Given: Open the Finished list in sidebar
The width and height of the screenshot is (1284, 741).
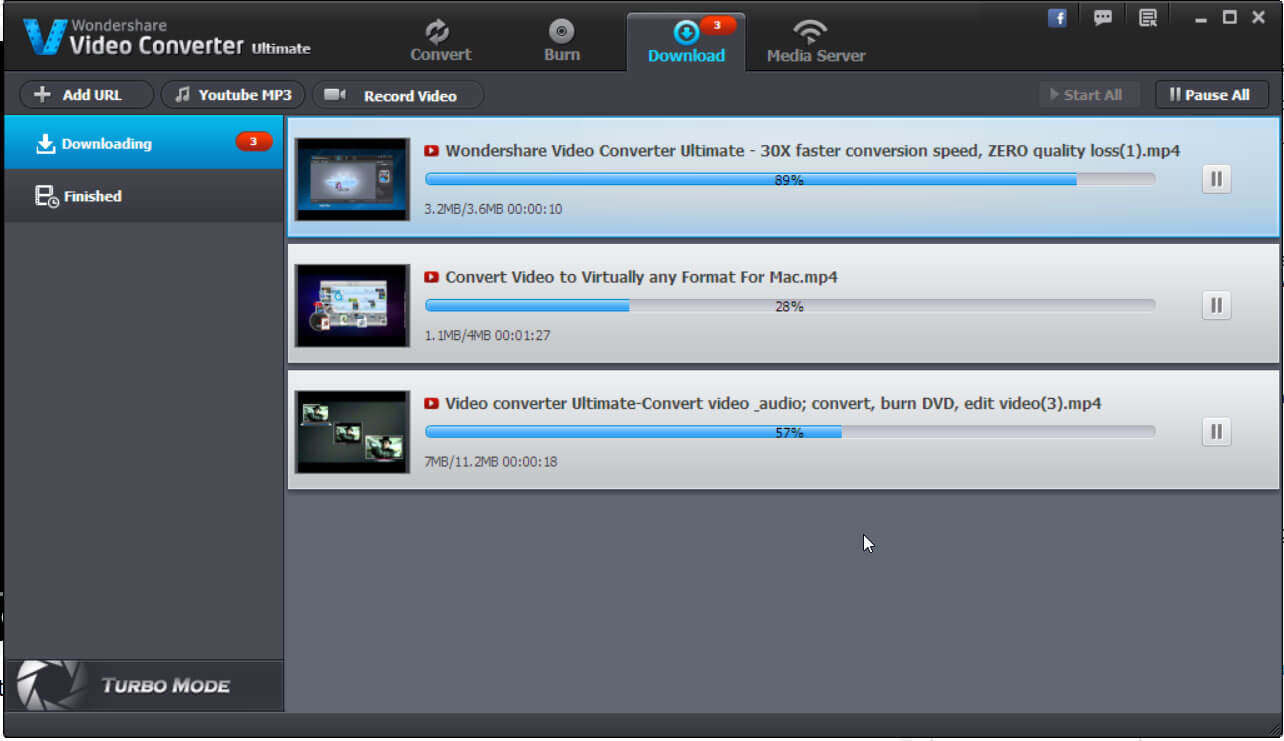Looking at the screenshot, I should point(144,196).
